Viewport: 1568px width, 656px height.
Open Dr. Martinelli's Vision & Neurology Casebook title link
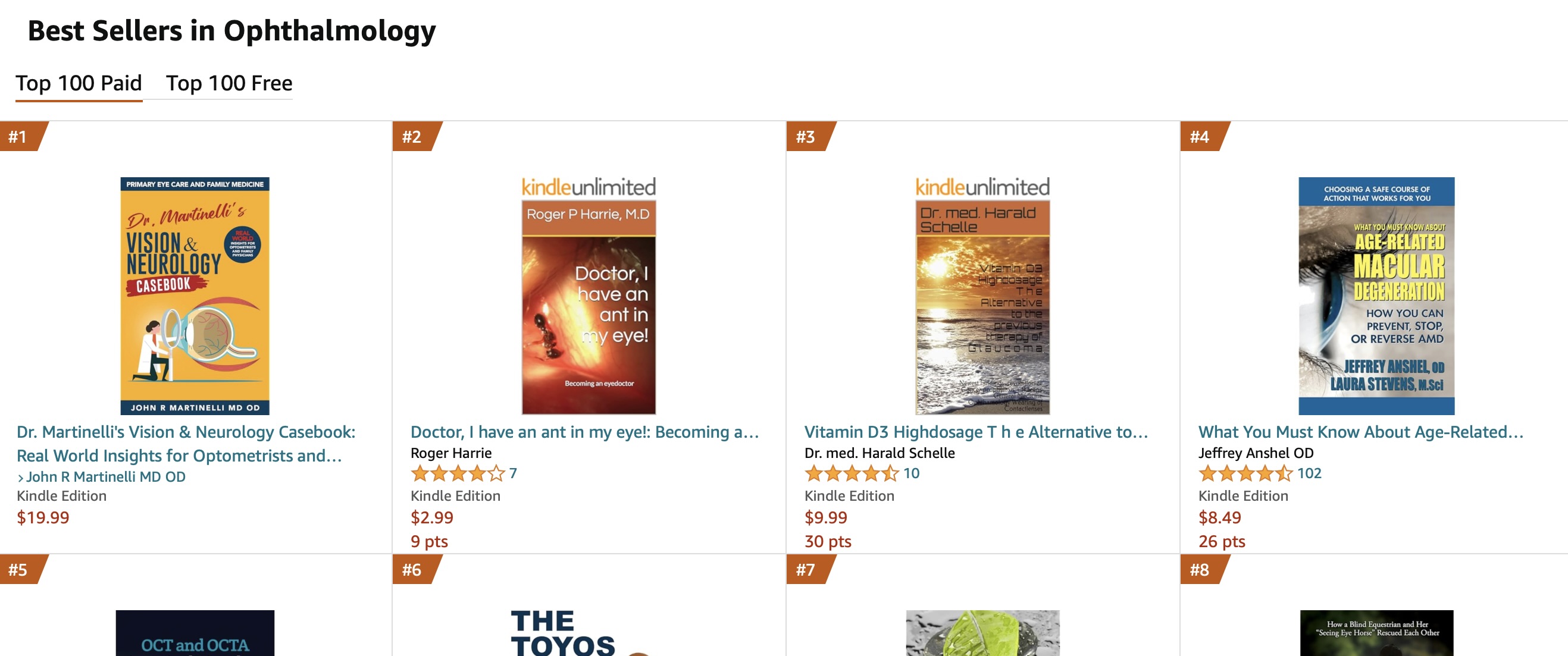click(x=186, y=444)
